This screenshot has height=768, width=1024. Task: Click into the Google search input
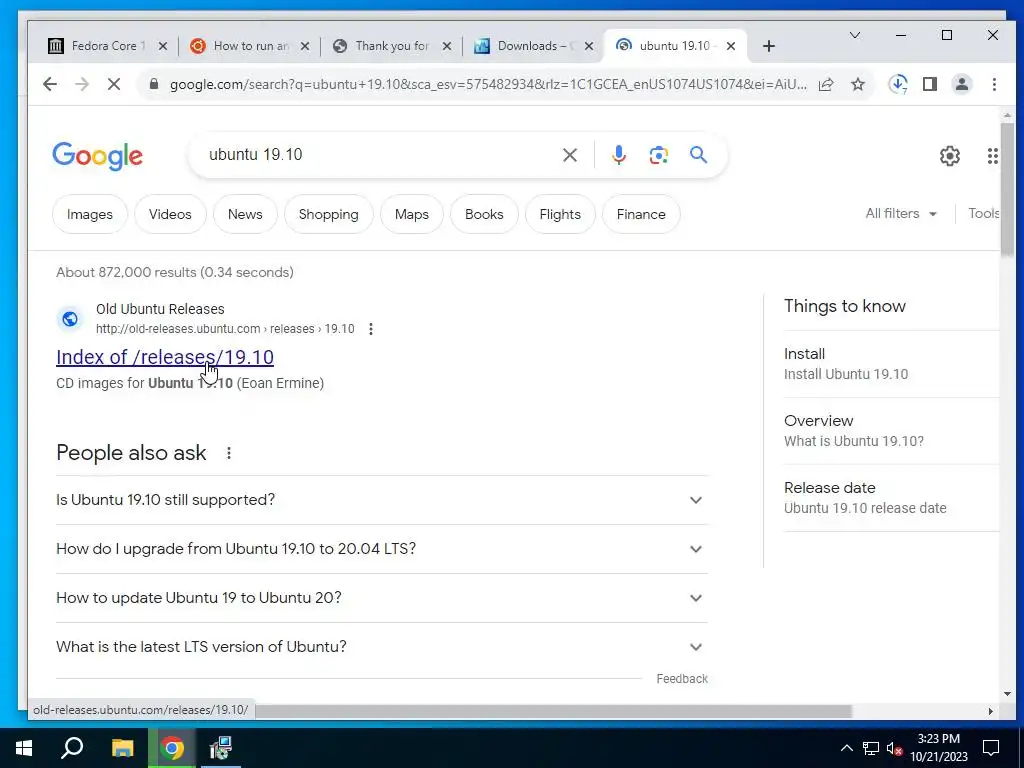click(379, 155)
